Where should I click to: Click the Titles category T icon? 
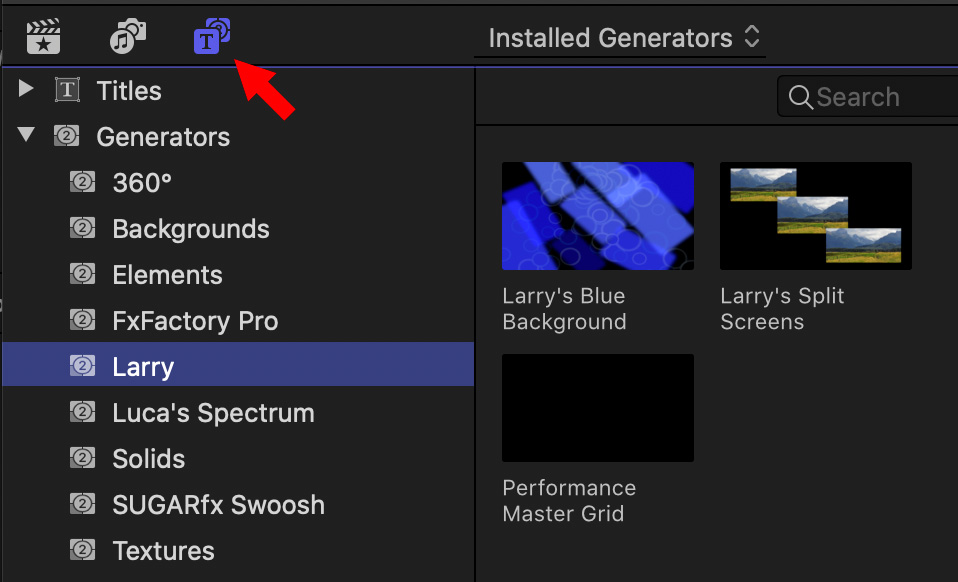click(x=67, y=90)
